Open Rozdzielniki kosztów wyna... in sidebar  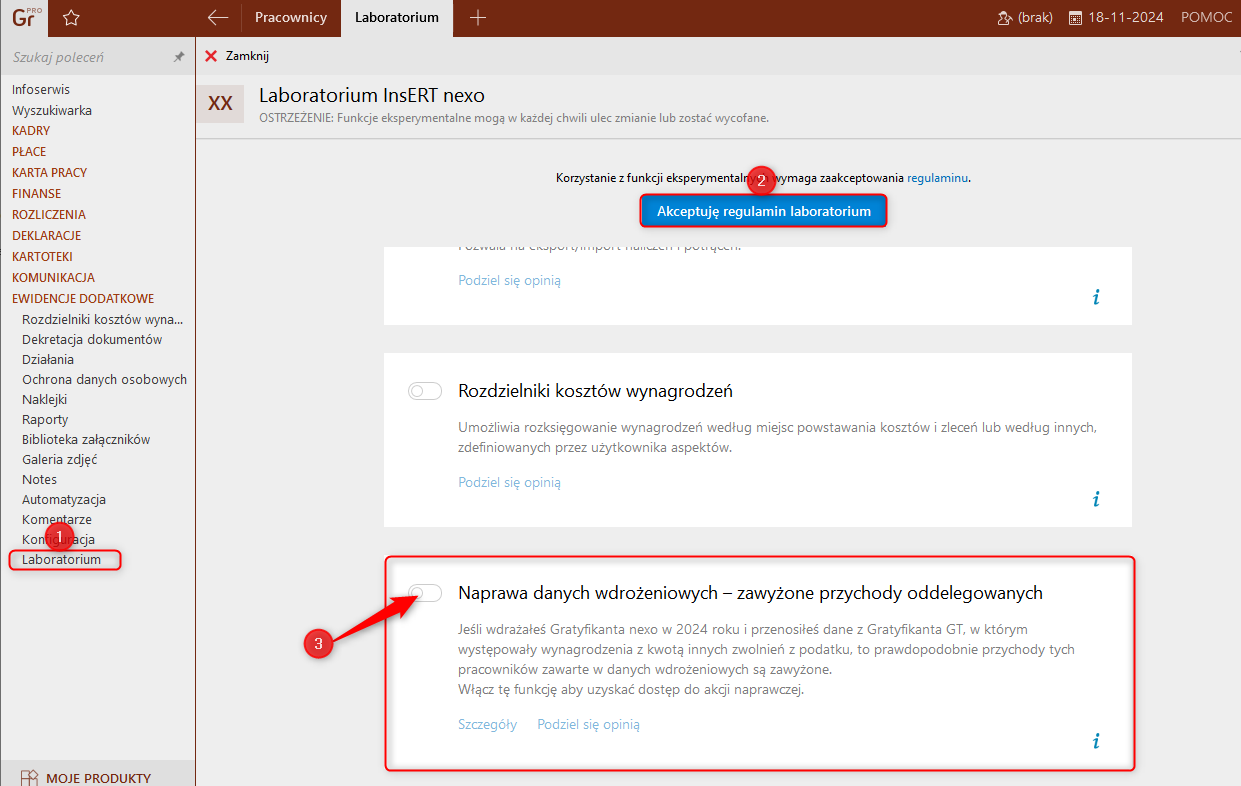pos(102,320)
